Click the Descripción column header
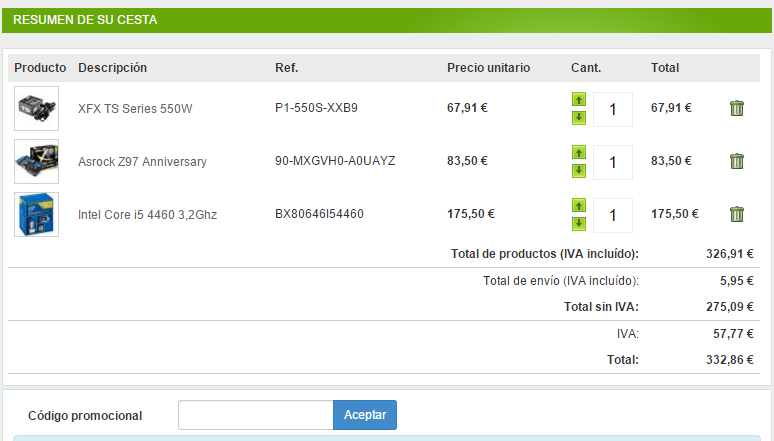The width and height of the screenshot is (774, 441). (x=112, y=68)
